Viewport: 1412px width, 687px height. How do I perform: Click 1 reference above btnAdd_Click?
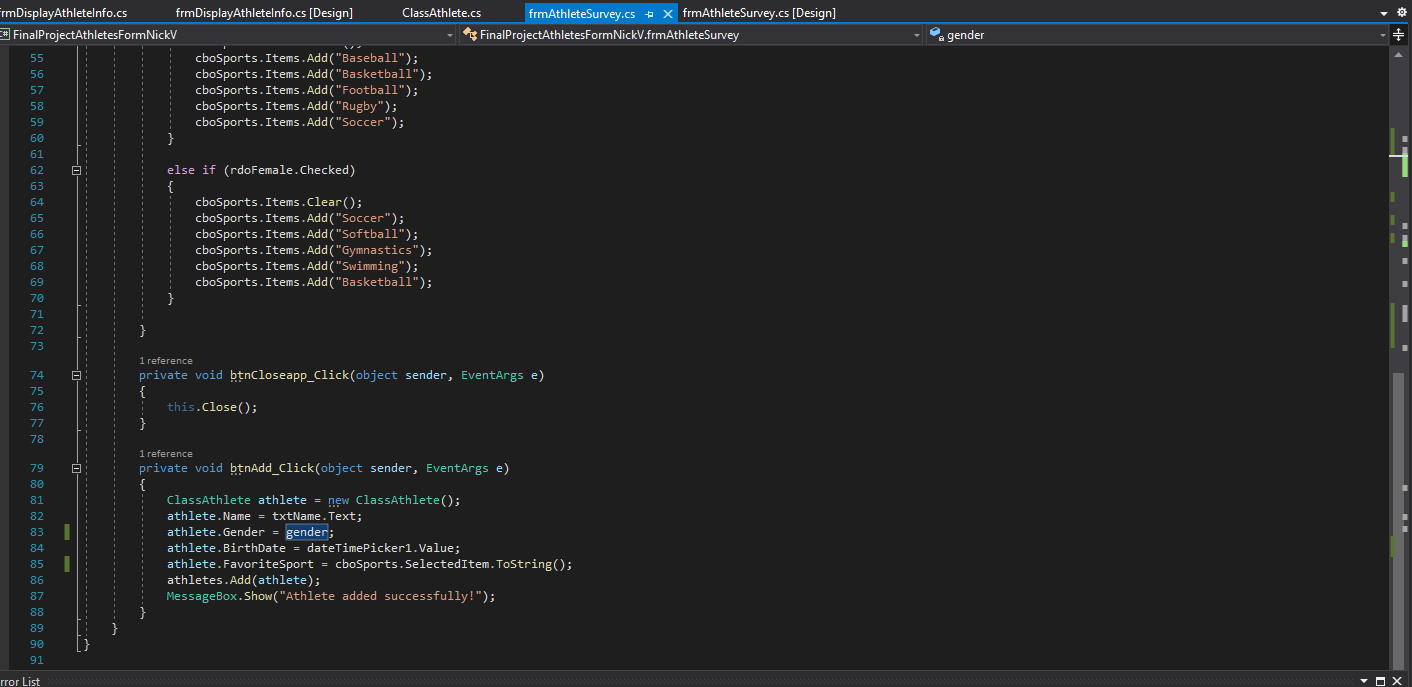(166, 453)
